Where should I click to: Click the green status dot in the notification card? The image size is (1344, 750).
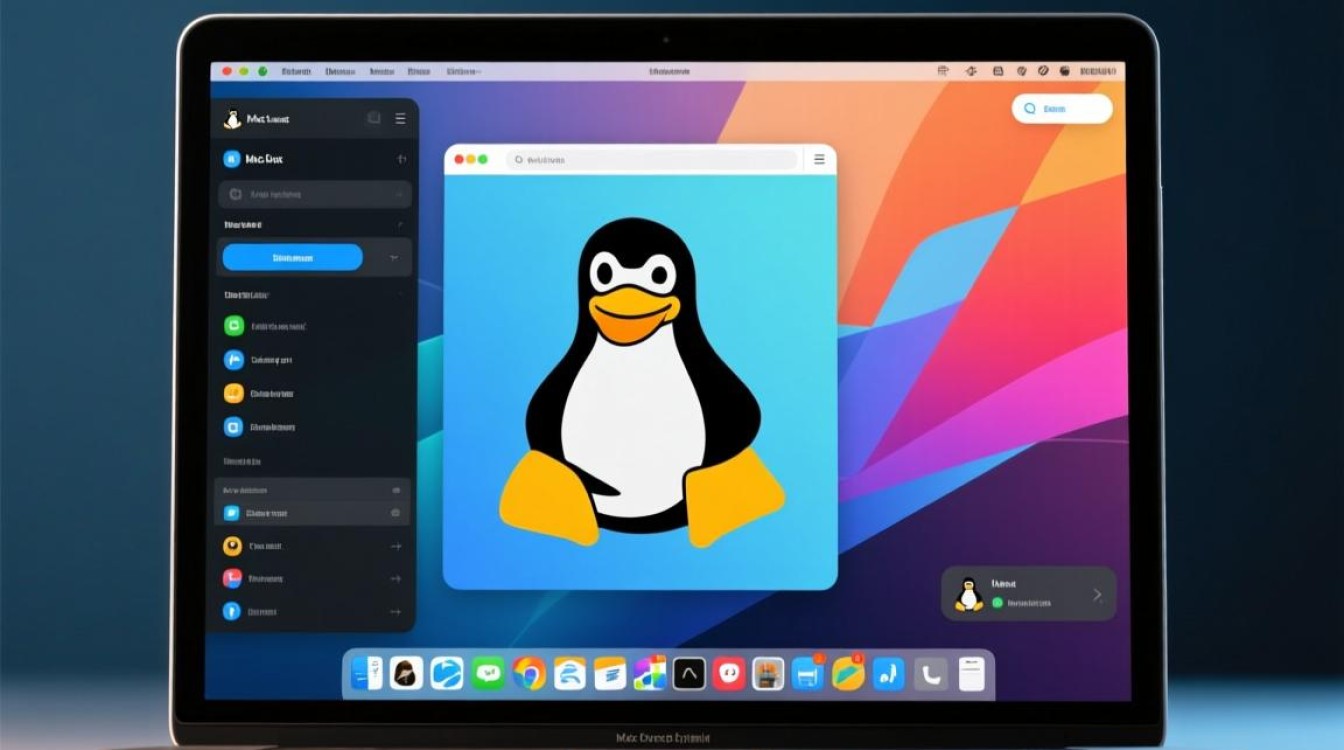(997, 603)
